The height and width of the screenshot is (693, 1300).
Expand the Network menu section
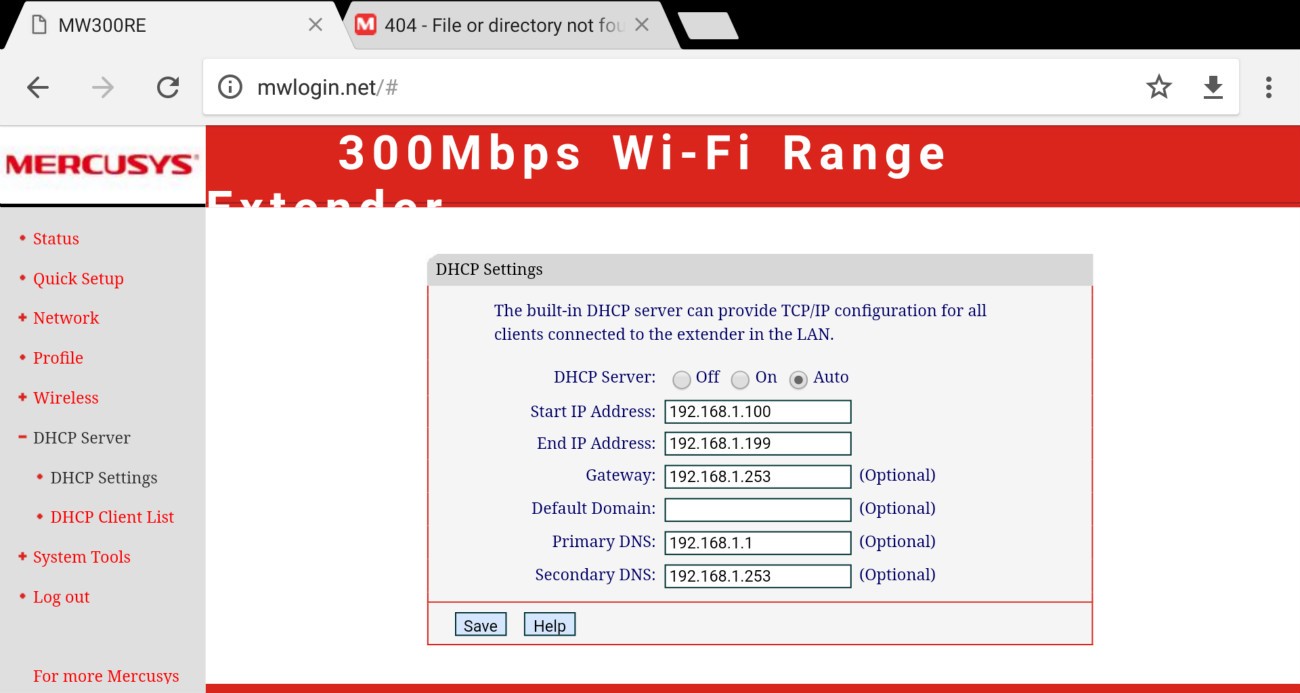coord(65,318)
